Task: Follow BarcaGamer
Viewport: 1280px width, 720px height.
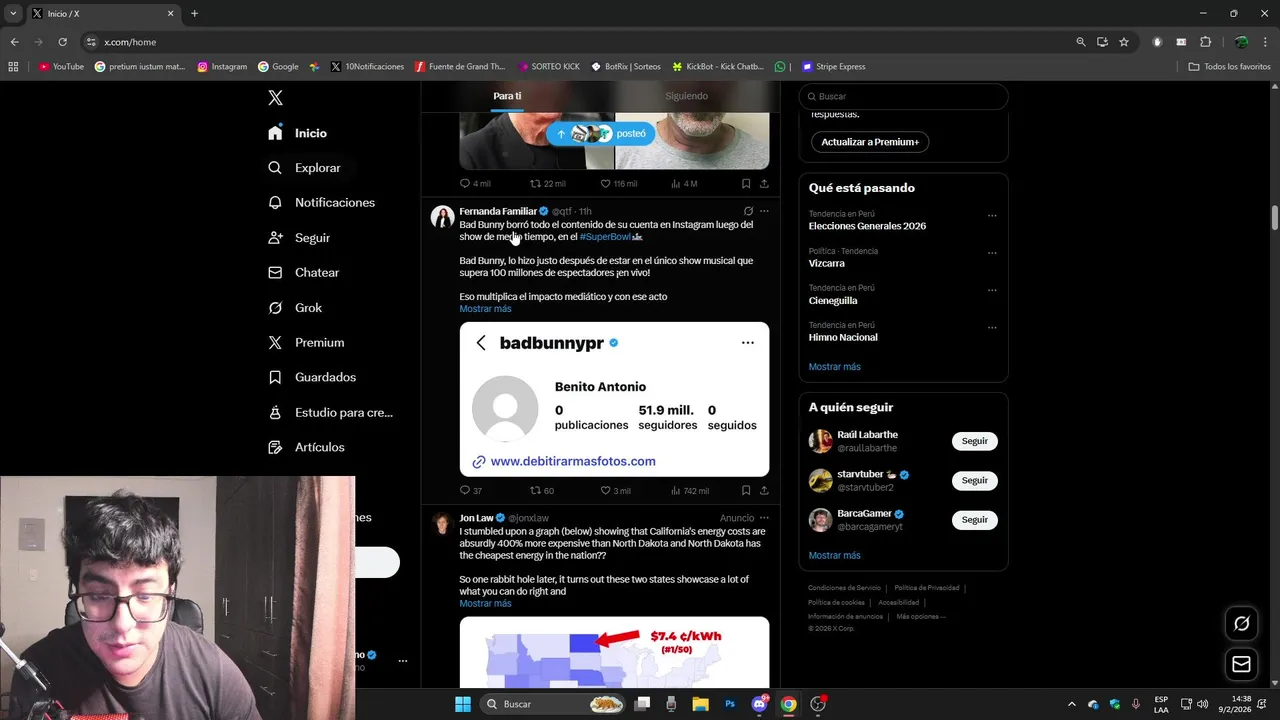Action: (x=975, y=520)
